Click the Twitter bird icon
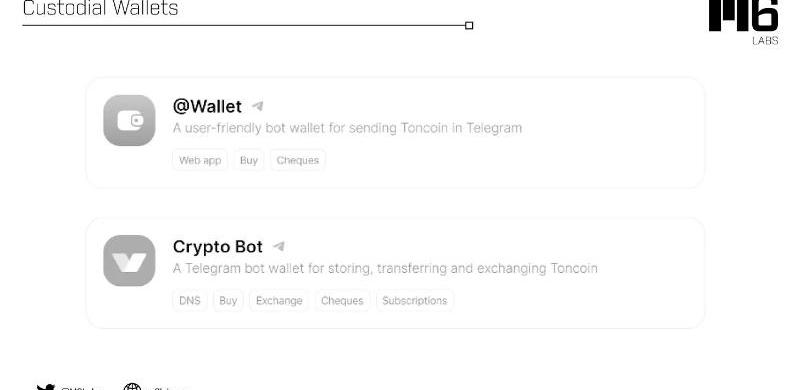The width and height of the screenshot is (800, 390). click(46, 387)
